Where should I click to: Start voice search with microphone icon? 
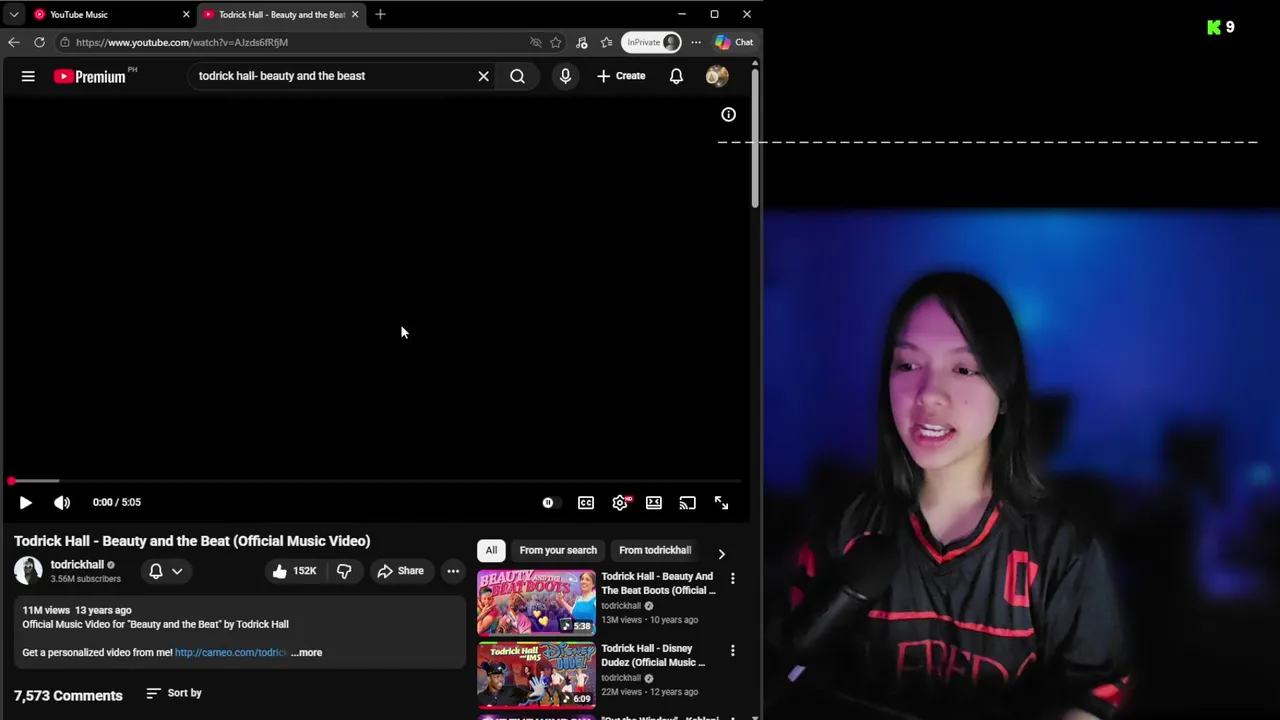pos(565,76)
